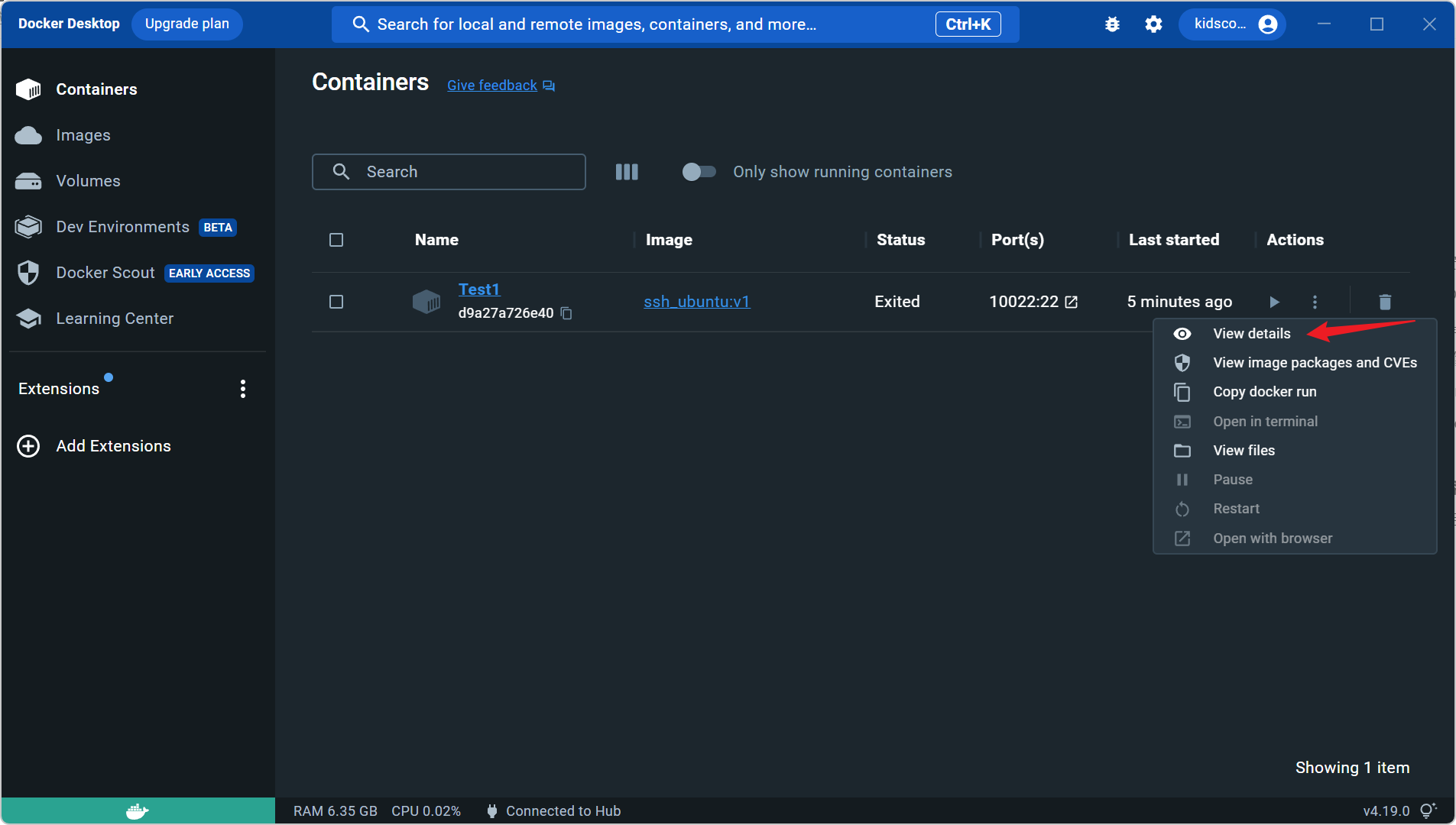Open the settings gear icon
The image size is (1456, 825).
(1153, 24)
